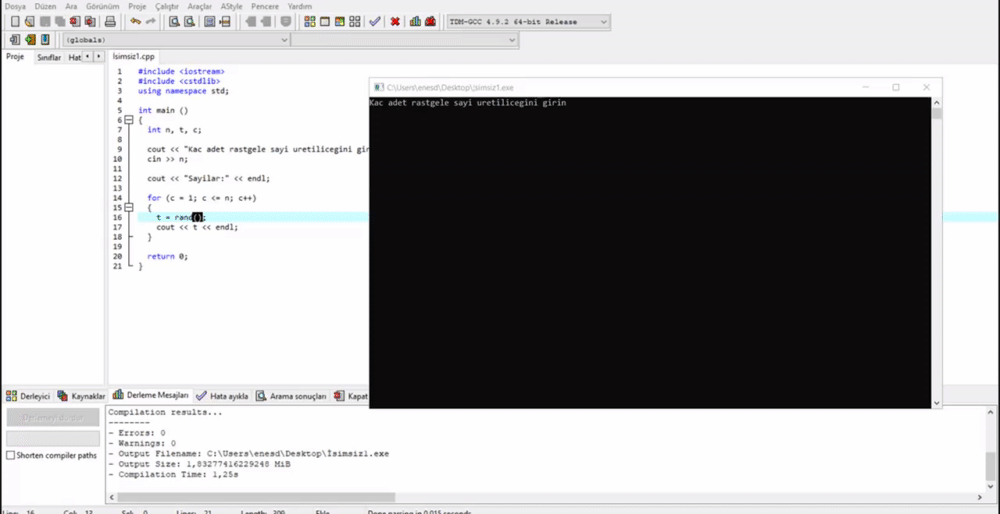Click the New file toolbar icon
This screenshot has width=1000, height=514.
point(15,22)
